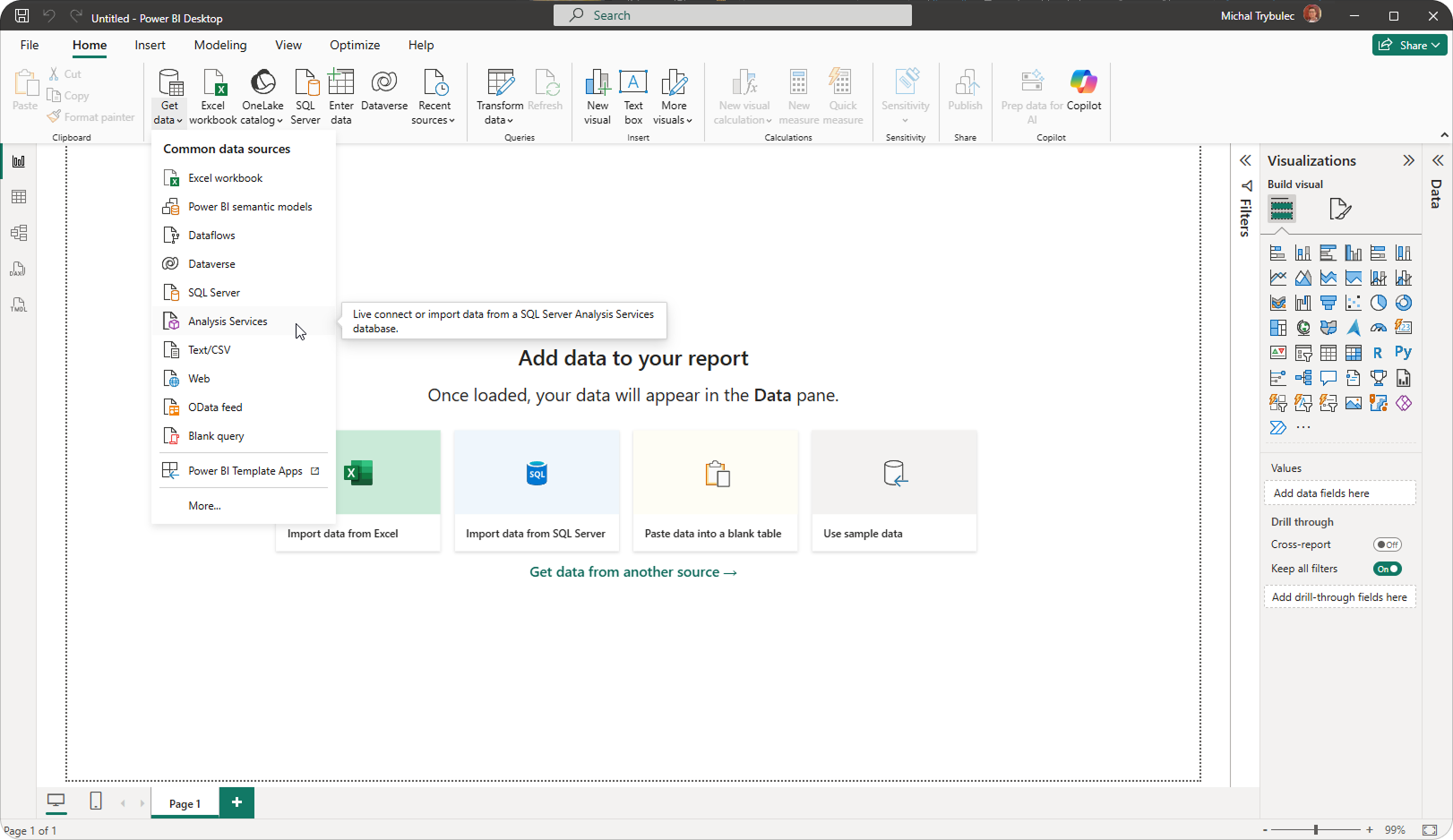Choose Analysis Services from data sources
The width and height of the screenshot is (1453, 840).
pos(227,321)
